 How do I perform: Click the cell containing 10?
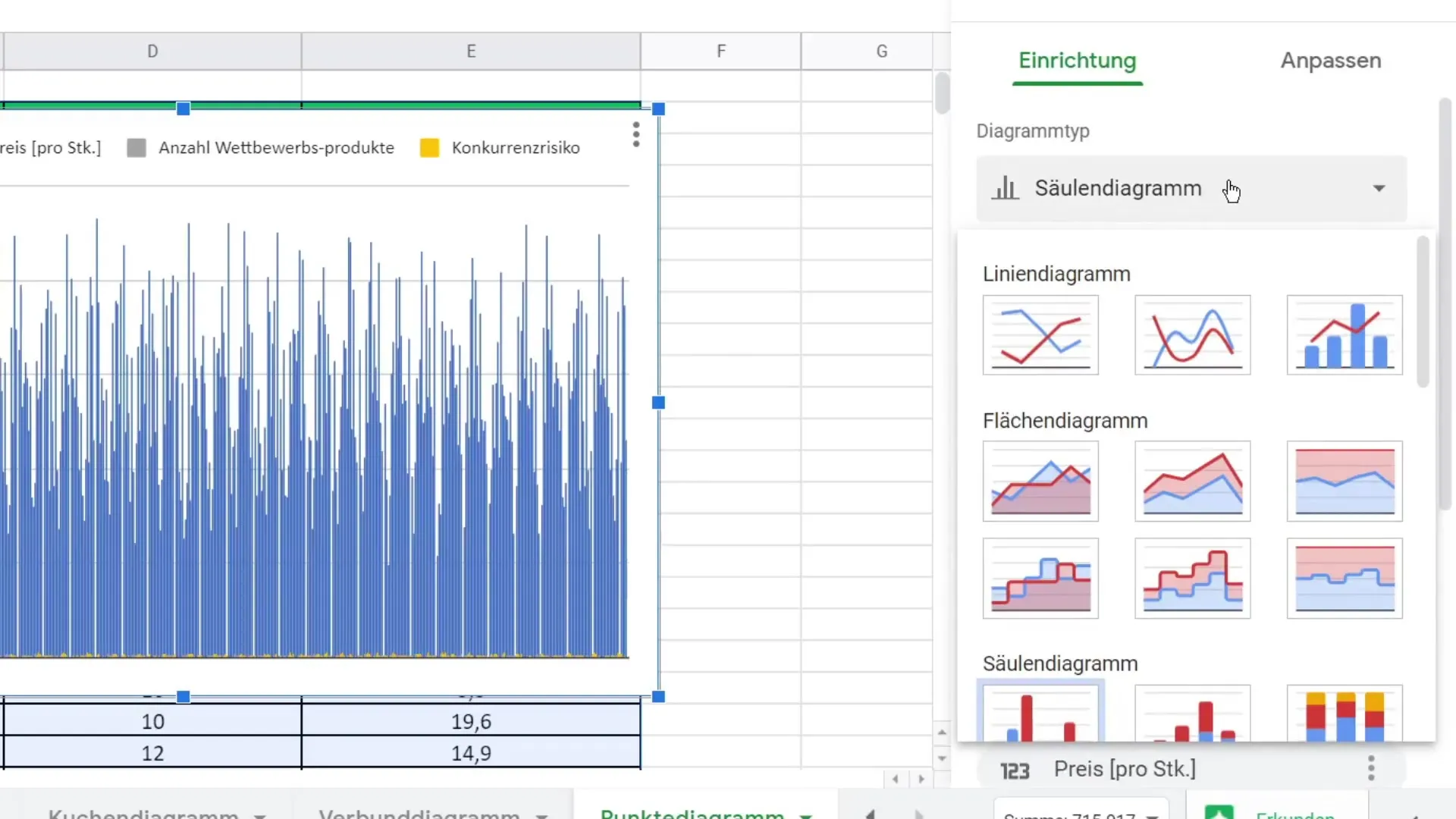152,721
